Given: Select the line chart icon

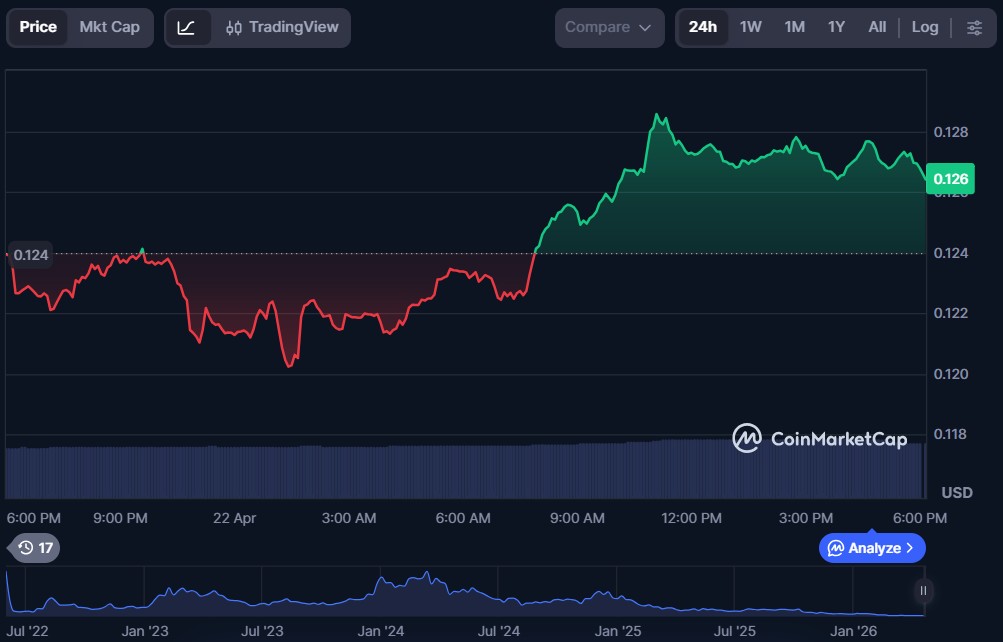Looking at the screenshot, I should point(187,28).
